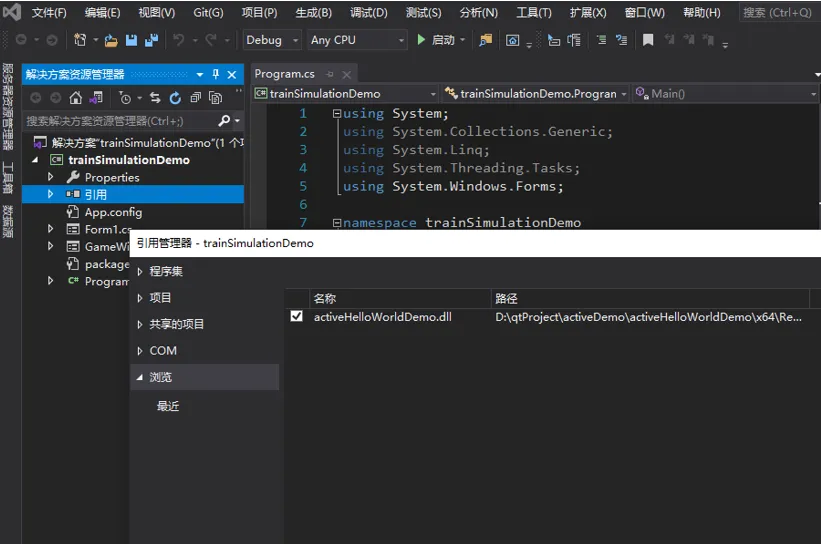Screen dimensions: 821x544
Task: Click the comment out lines icon
Action: 602,40
